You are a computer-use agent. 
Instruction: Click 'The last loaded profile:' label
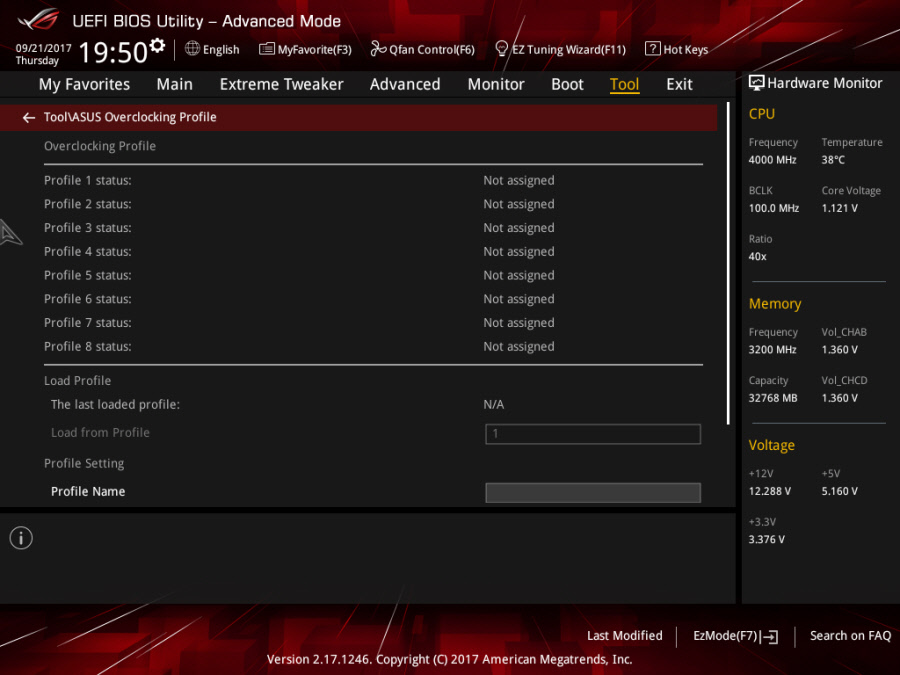tap(115, 405)
